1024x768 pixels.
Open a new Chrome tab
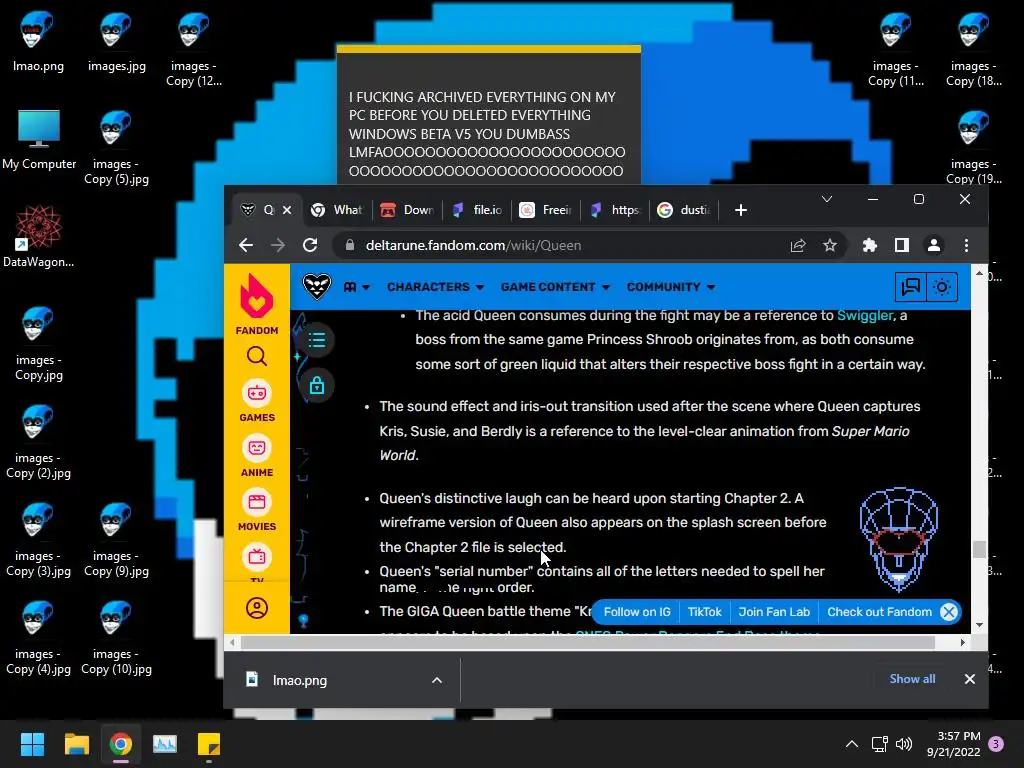(x=741, y=210)
